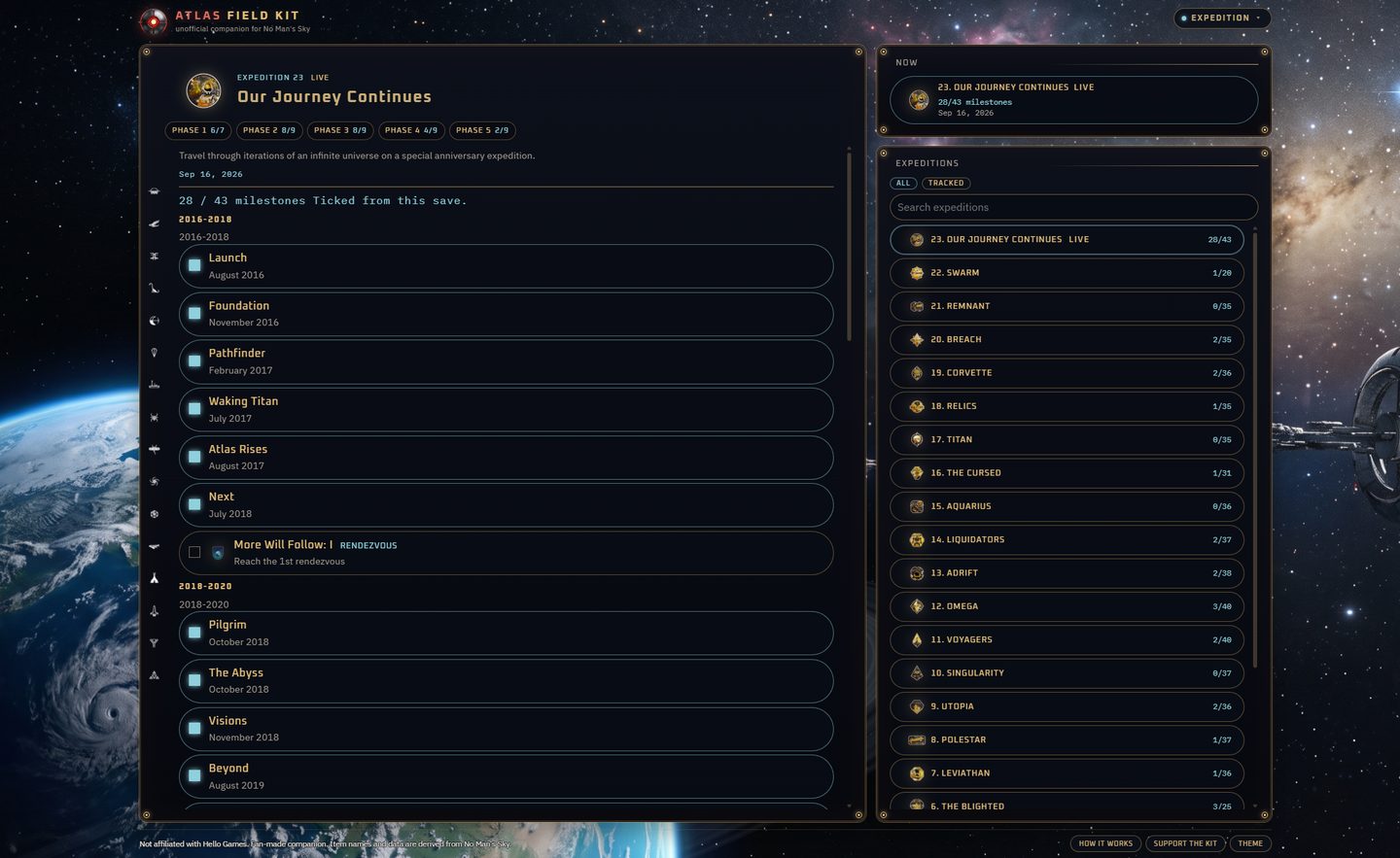The height and width of the screenshot is (858, 1400).
Task: Select the Polestar expedition icon
Action: pyautogui.click(x=916, y=740)
